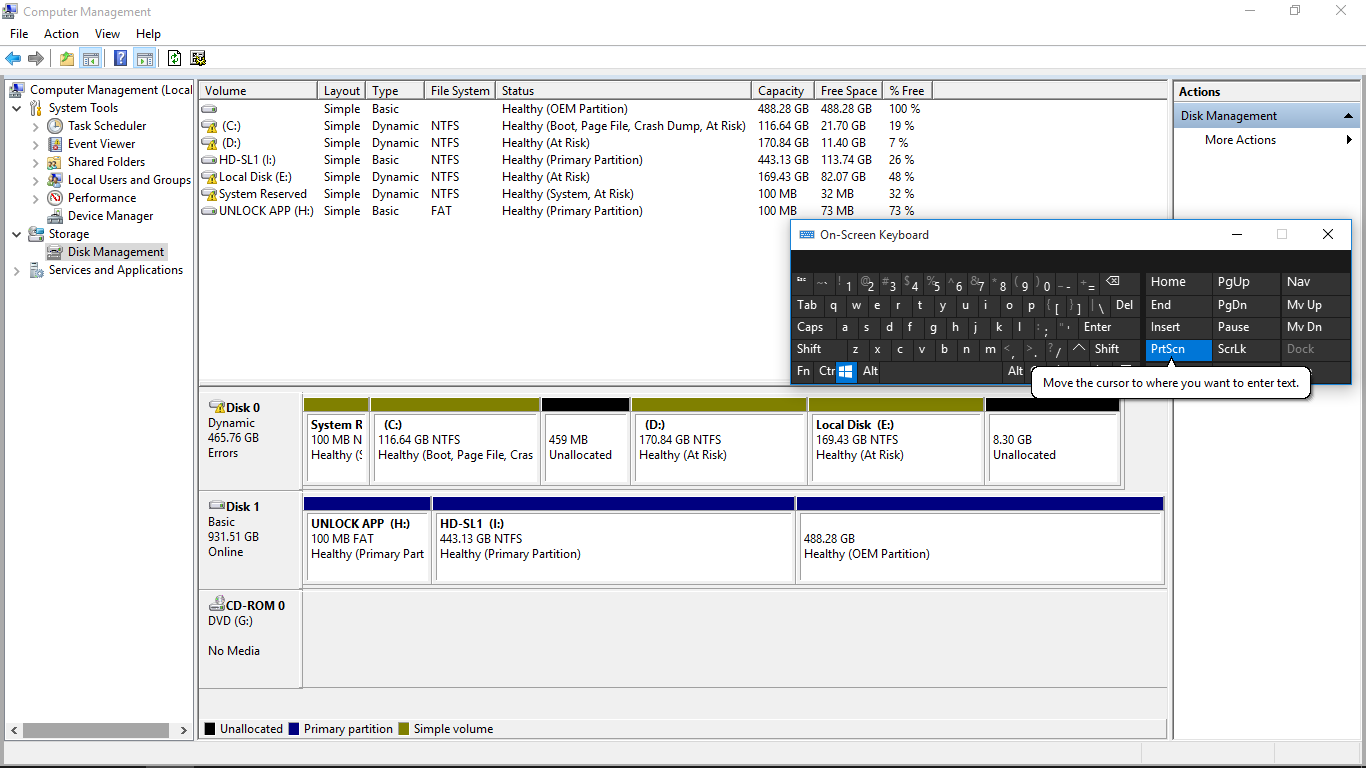Expand the Local Users and Groups node

point(36,180)
